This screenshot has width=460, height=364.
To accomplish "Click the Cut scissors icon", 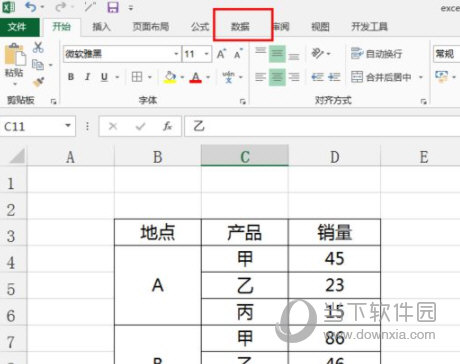I will pos(38,47).
